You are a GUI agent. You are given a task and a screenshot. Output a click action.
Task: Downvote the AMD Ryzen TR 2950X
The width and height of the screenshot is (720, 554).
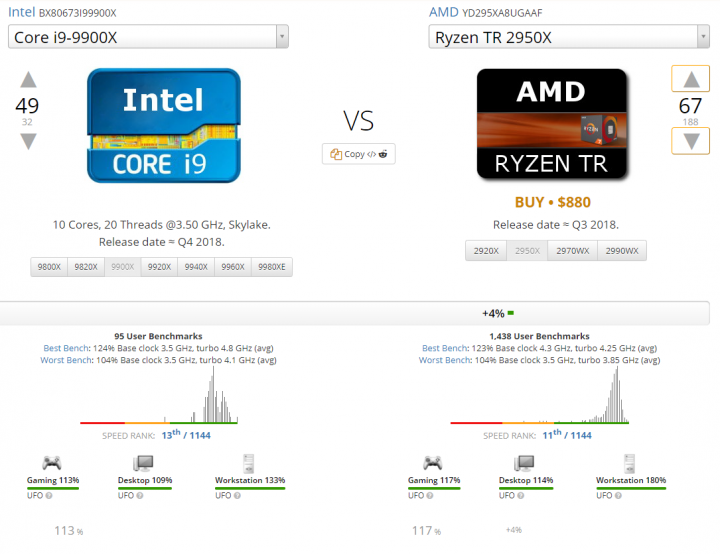click(691, 141)
